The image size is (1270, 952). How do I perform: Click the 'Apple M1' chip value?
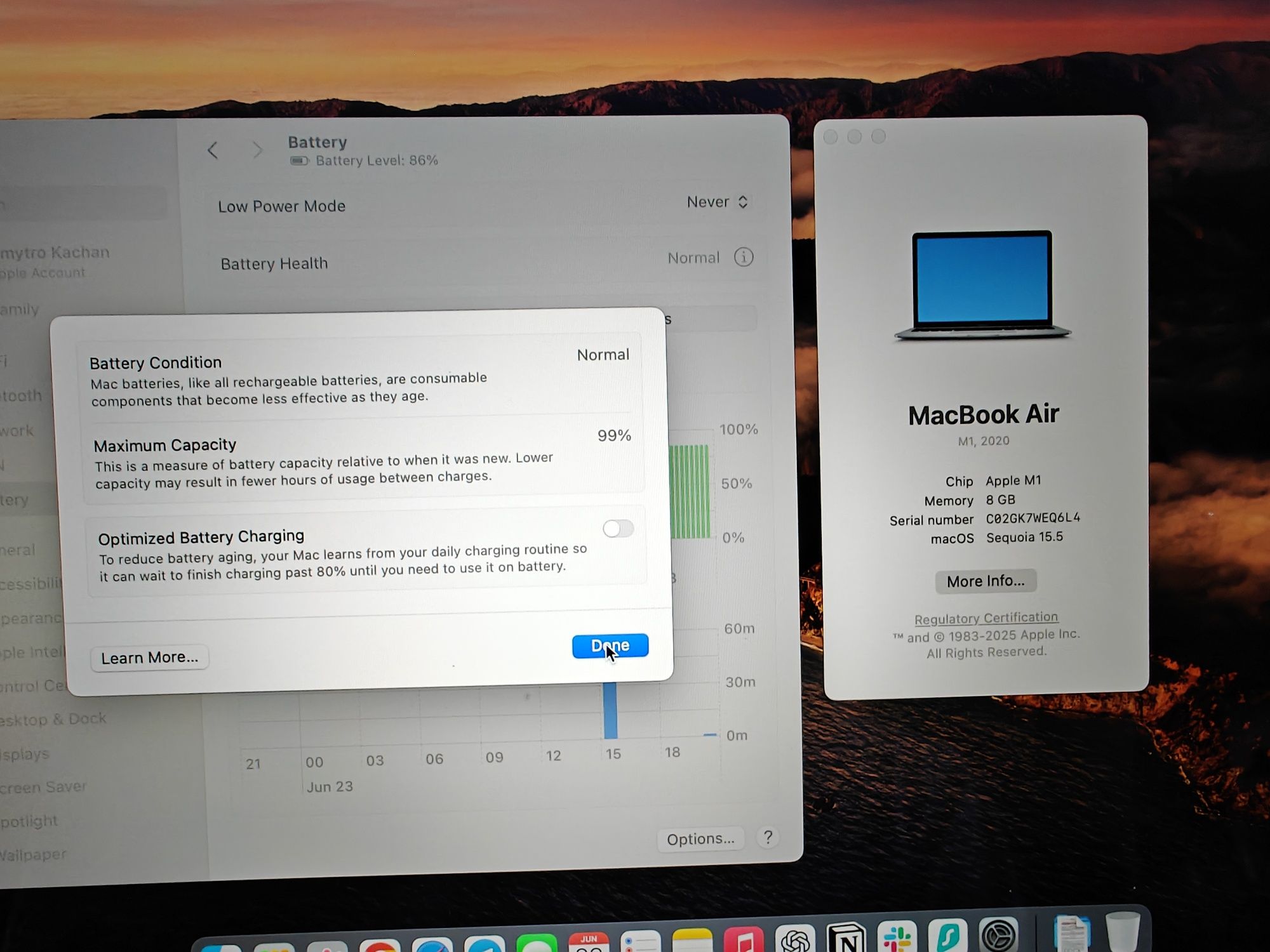point(1013,480)
